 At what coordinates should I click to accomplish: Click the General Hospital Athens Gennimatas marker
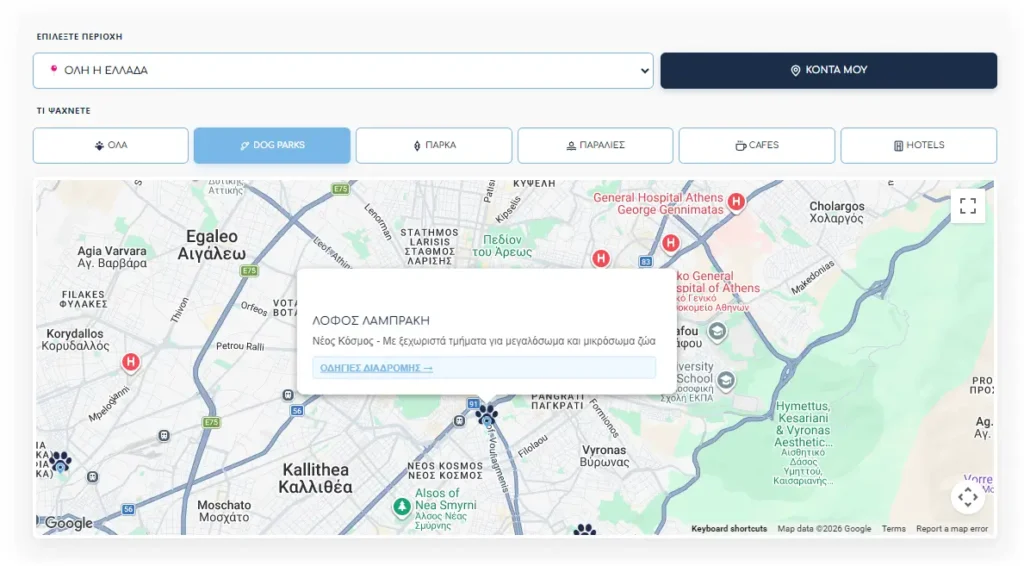[737, 202]
